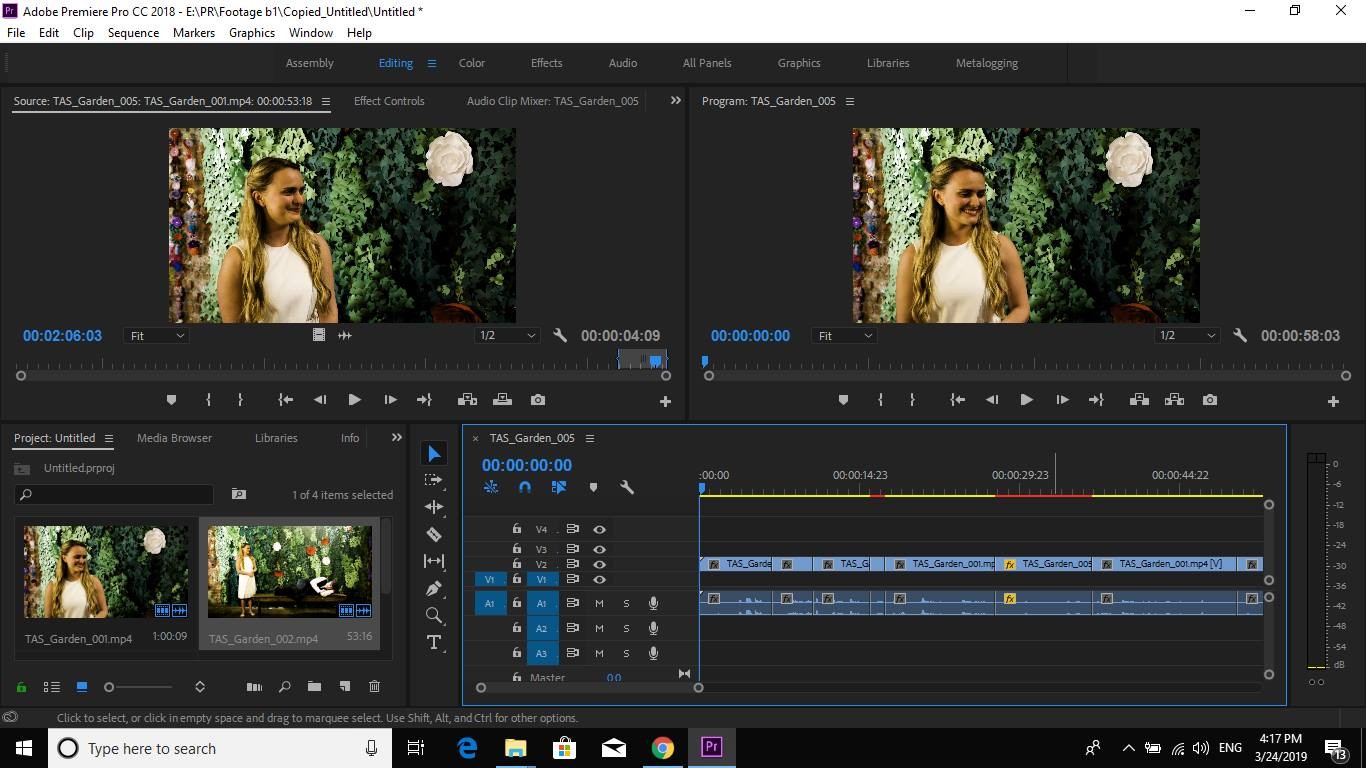Solo audio track A2
Image resolution: width=1366 pixels, height=768 pixels.
(627, 628)
